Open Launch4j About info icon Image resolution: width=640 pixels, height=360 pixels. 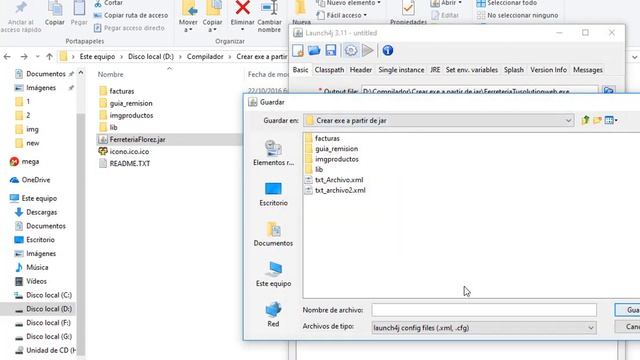pos(388,51)
